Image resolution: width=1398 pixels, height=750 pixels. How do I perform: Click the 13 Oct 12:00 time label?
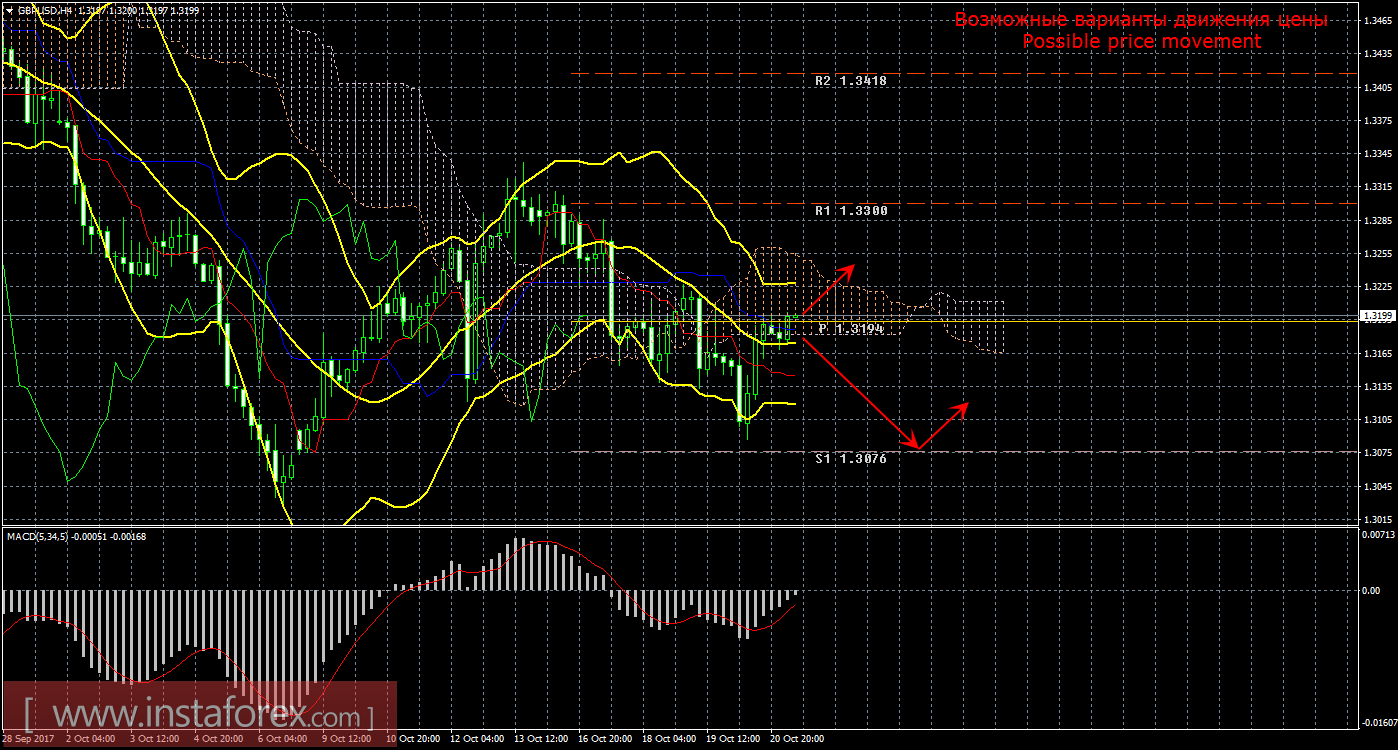tap(541, 739)
